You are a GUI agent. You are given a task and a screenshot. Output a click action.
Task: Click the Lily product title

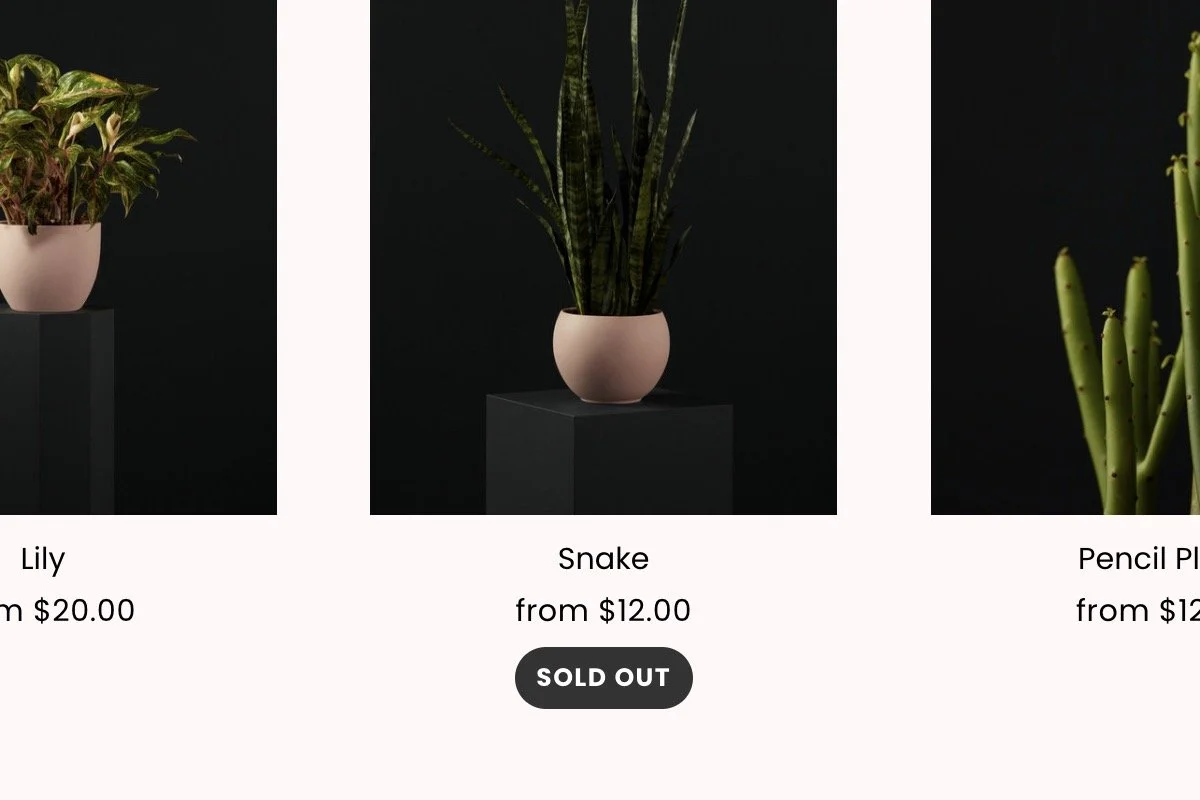coord(43,560)
